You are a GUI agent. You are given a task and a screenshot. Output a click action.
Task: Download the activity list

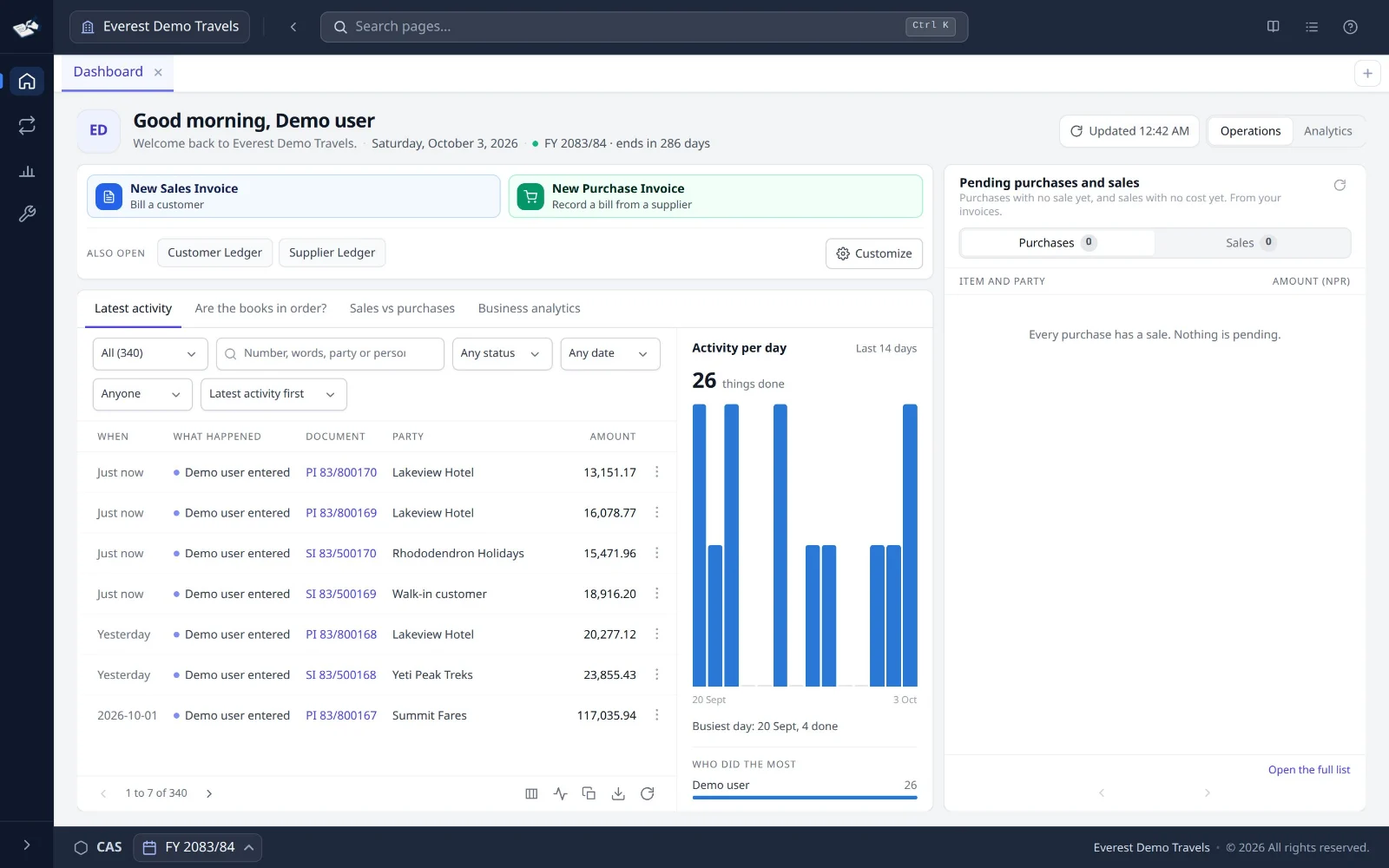[x=618, y=793]
